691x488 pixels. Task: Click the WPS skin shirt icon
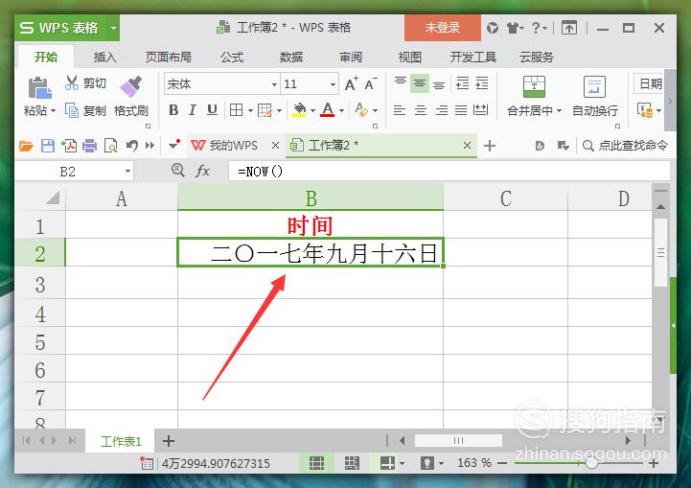pyautogui.click(x=513, y=28)
